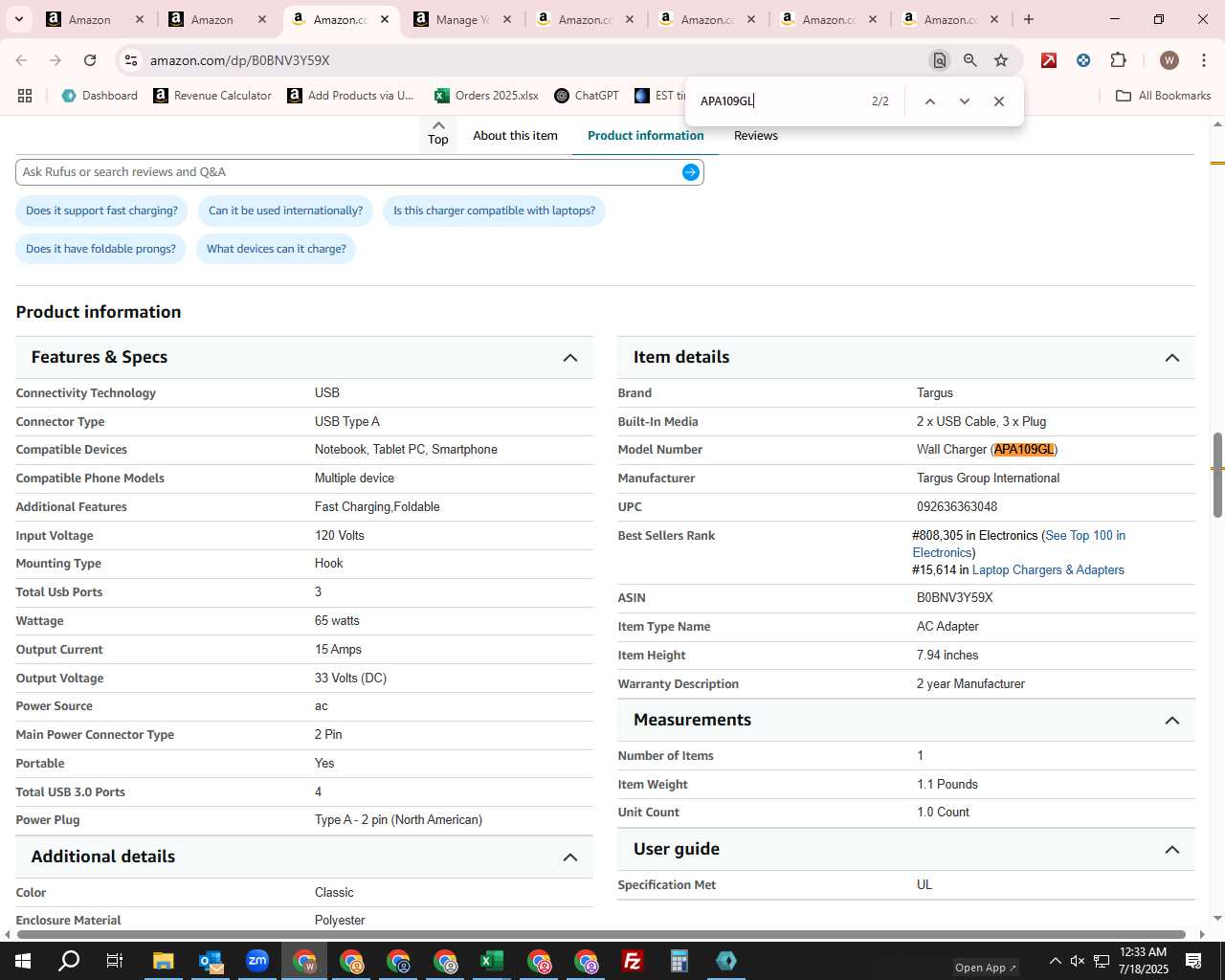
Task: Collapse the User guide section
Action: [x=1172, y=850]
